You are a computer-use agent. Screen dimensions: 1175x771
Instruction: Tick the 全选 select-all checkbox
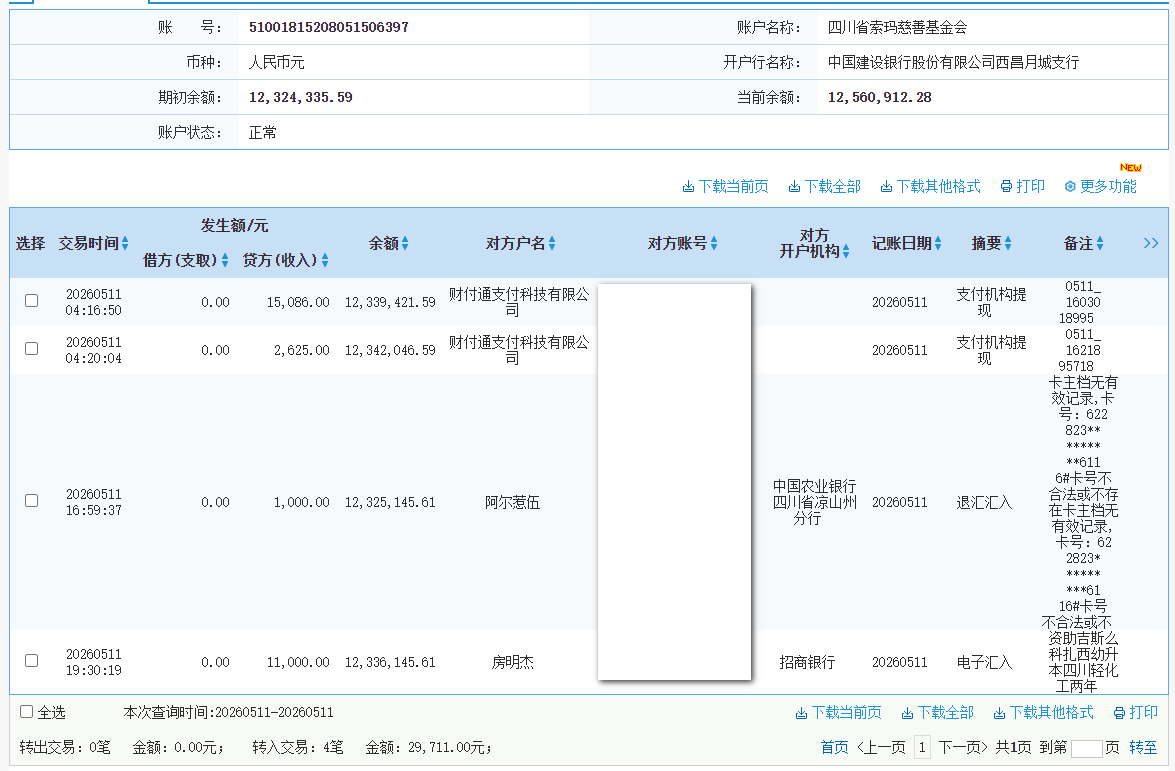pos(26,712)
